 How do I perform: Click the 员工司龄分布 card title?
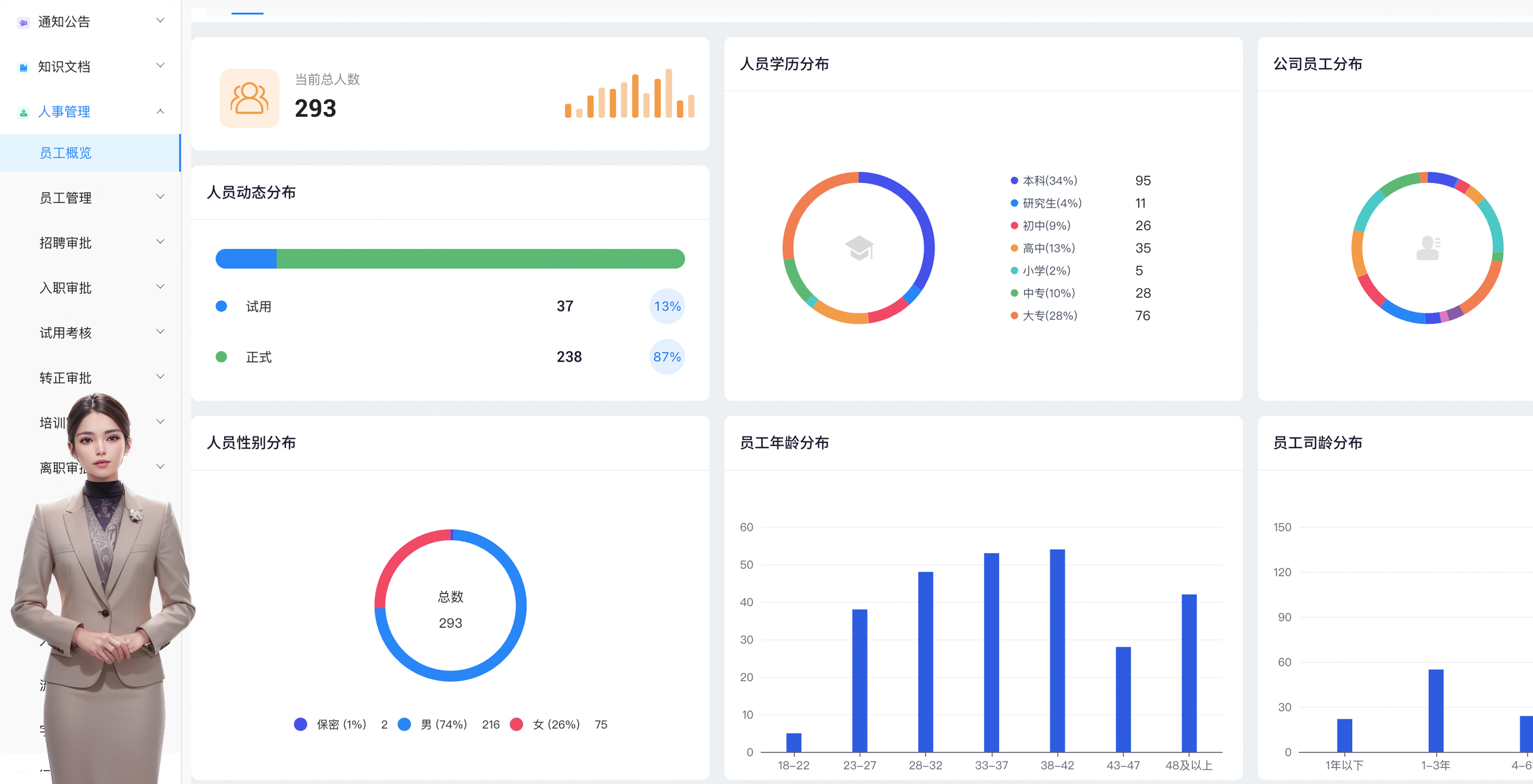pos(1317,443)
